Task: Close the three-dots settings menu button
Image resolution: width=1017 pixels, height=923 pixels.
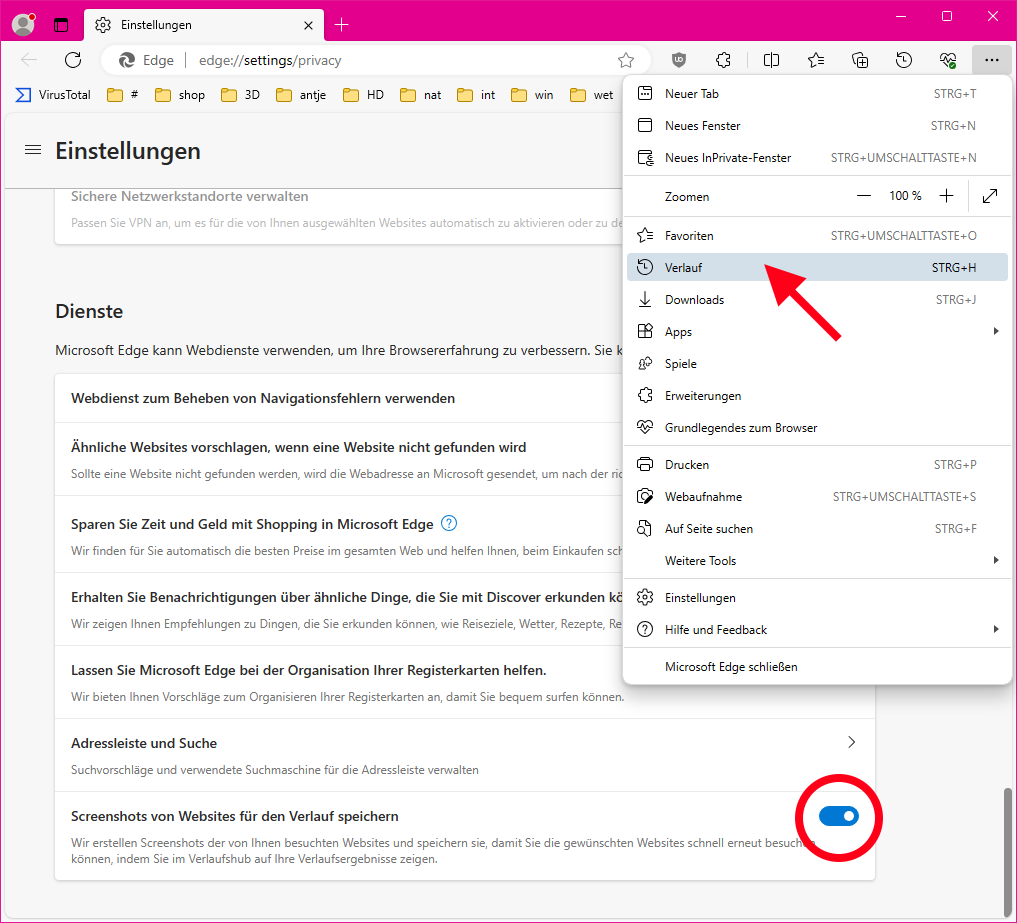Action: [991, 60]
